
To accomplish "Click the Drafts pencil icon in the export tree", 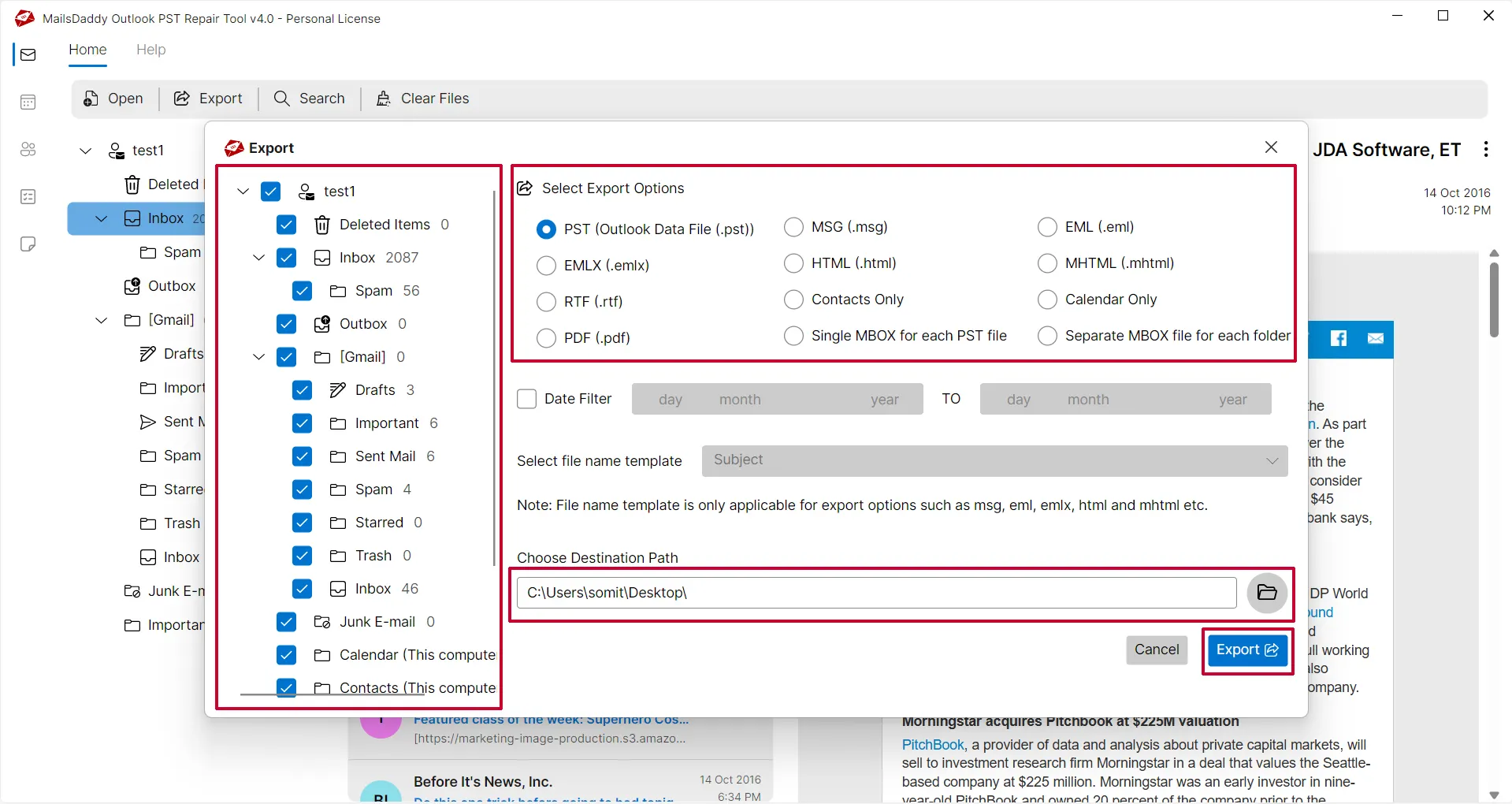I will click(x=338, y=390).
